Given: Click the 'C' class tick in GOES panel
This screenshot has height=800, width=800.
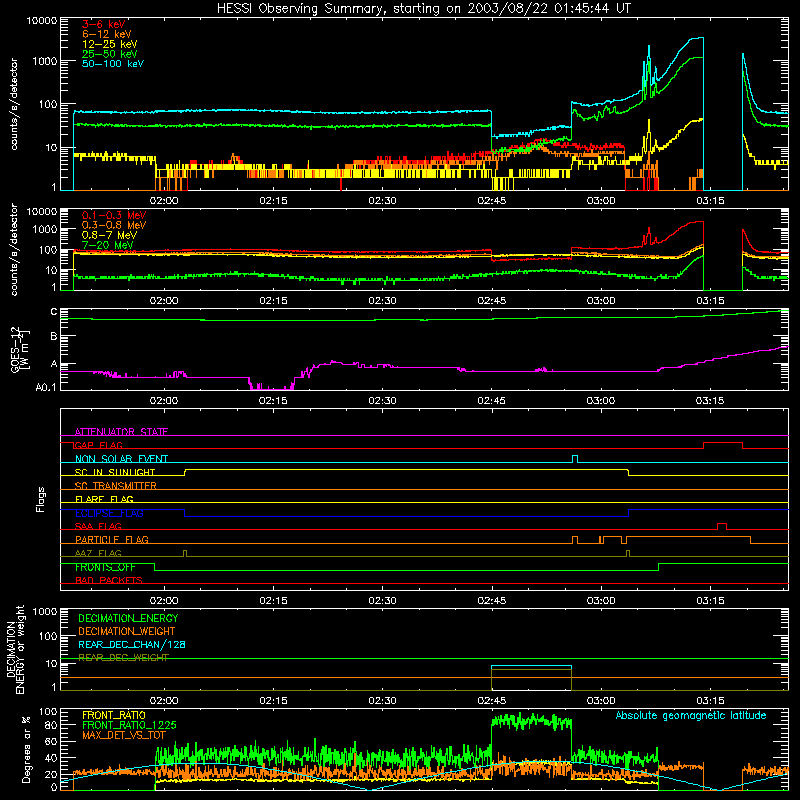Looking at the screenshot, I should (54, 312).
